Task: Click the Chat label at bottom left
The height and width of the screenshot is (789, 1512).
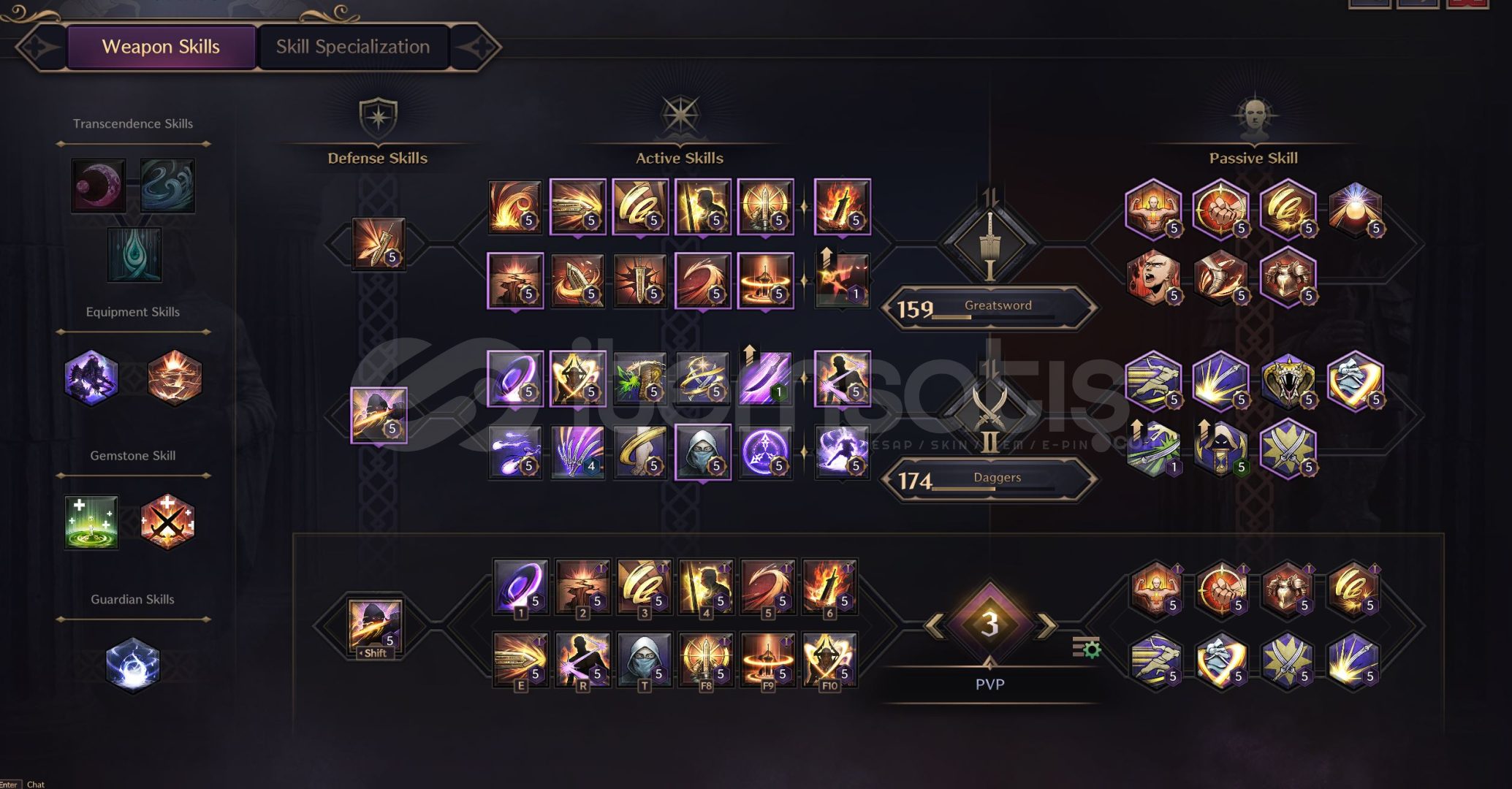Action: (36, 784)
